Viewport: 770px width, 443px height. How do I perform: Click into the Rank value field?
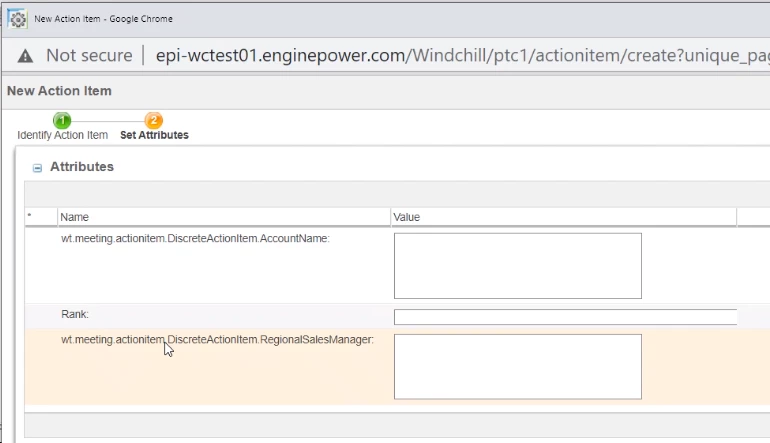(565, 317)
